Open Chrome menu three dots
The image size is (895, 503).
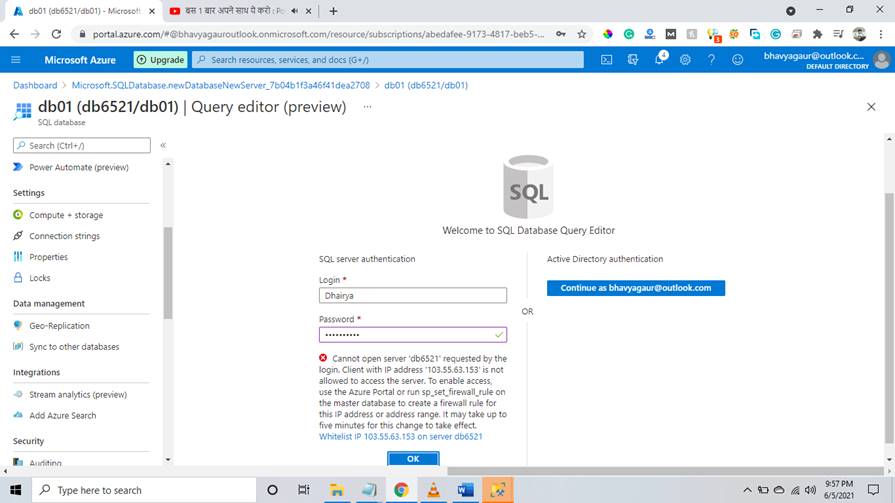point(881,34)
